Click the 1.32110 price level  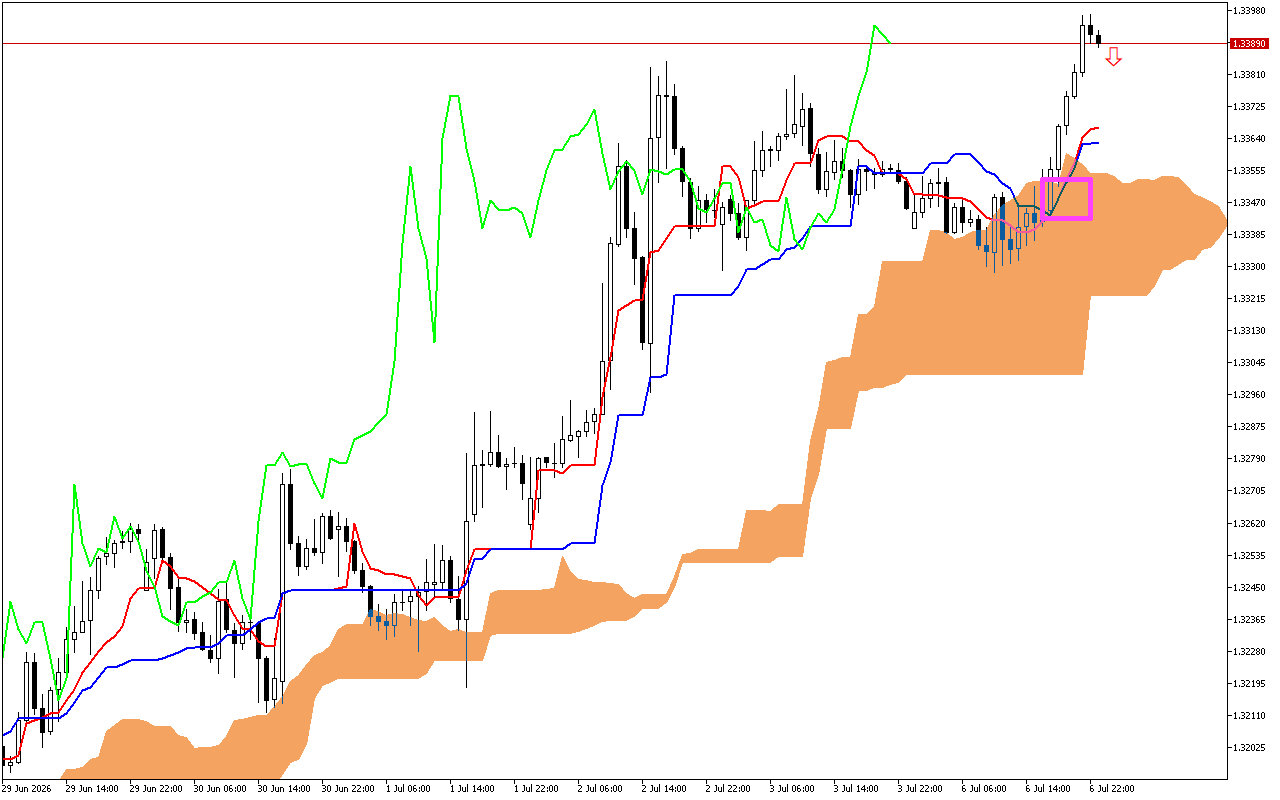tap(1250, 715)
